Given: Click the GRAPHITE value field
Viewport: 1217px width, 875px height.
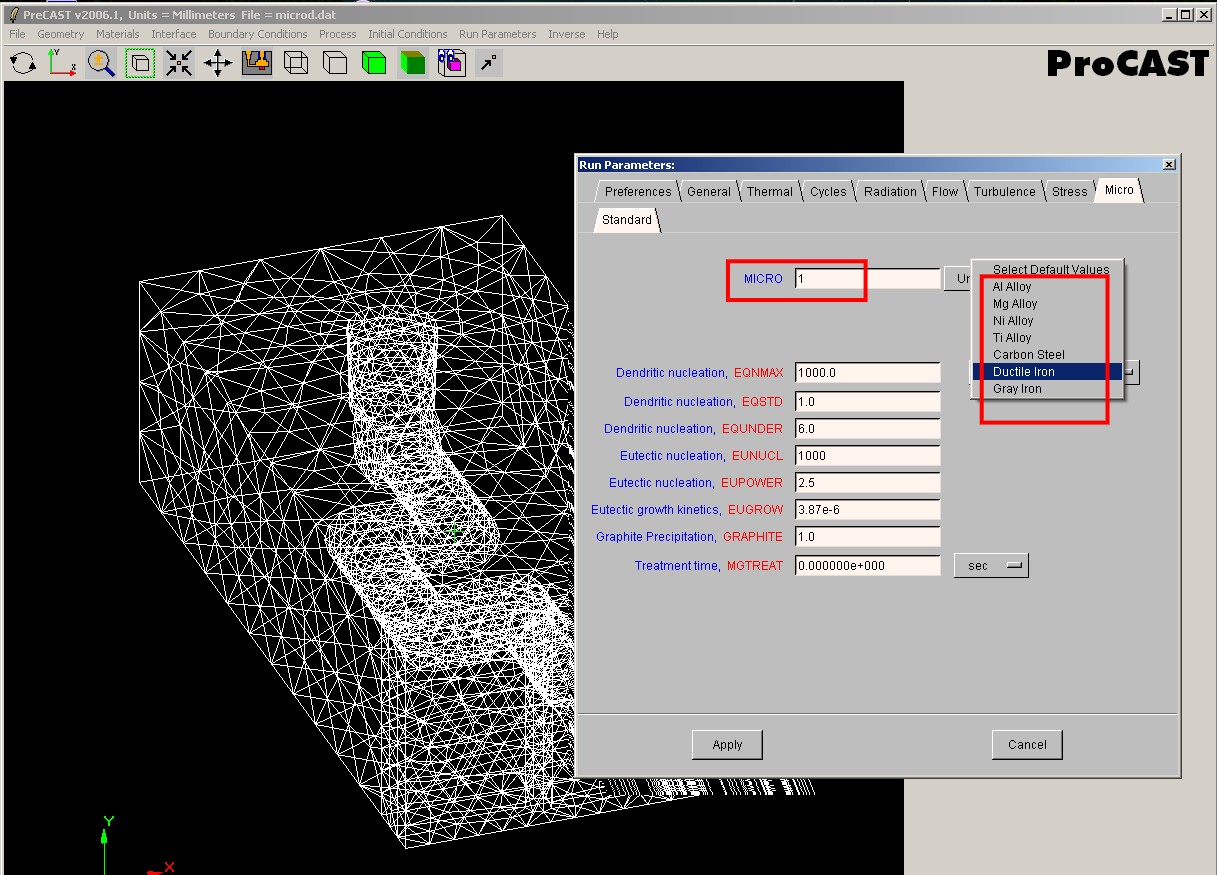Looking at the screenshot, I should [868, 537].
